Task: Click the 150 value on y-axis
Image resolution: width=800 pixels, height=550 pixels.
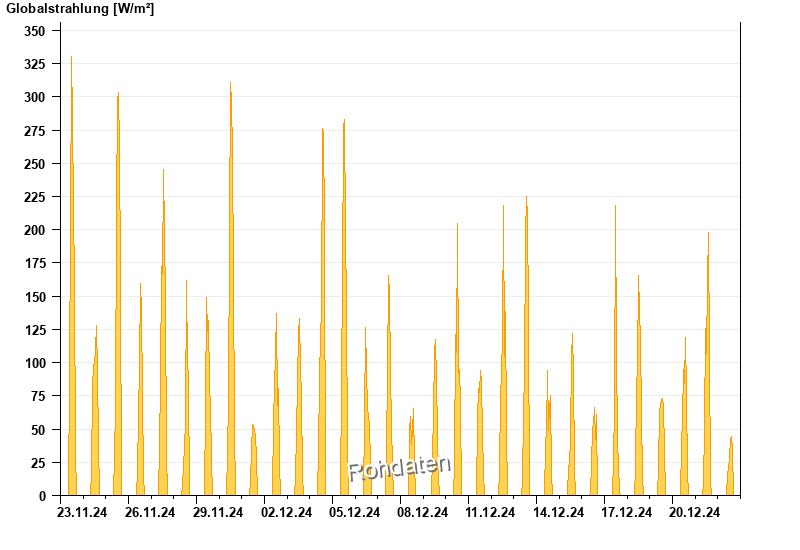Action: tap(35, 297)
